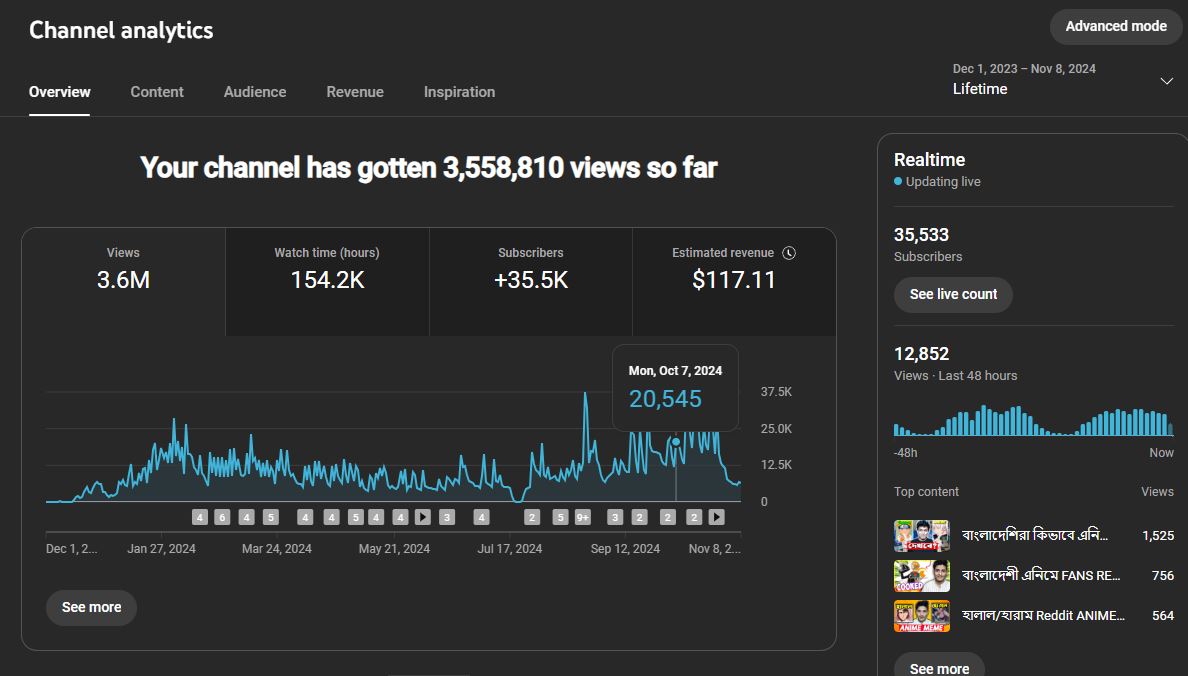
Task: Open the Revenue tab
Action: click(355, 92)
